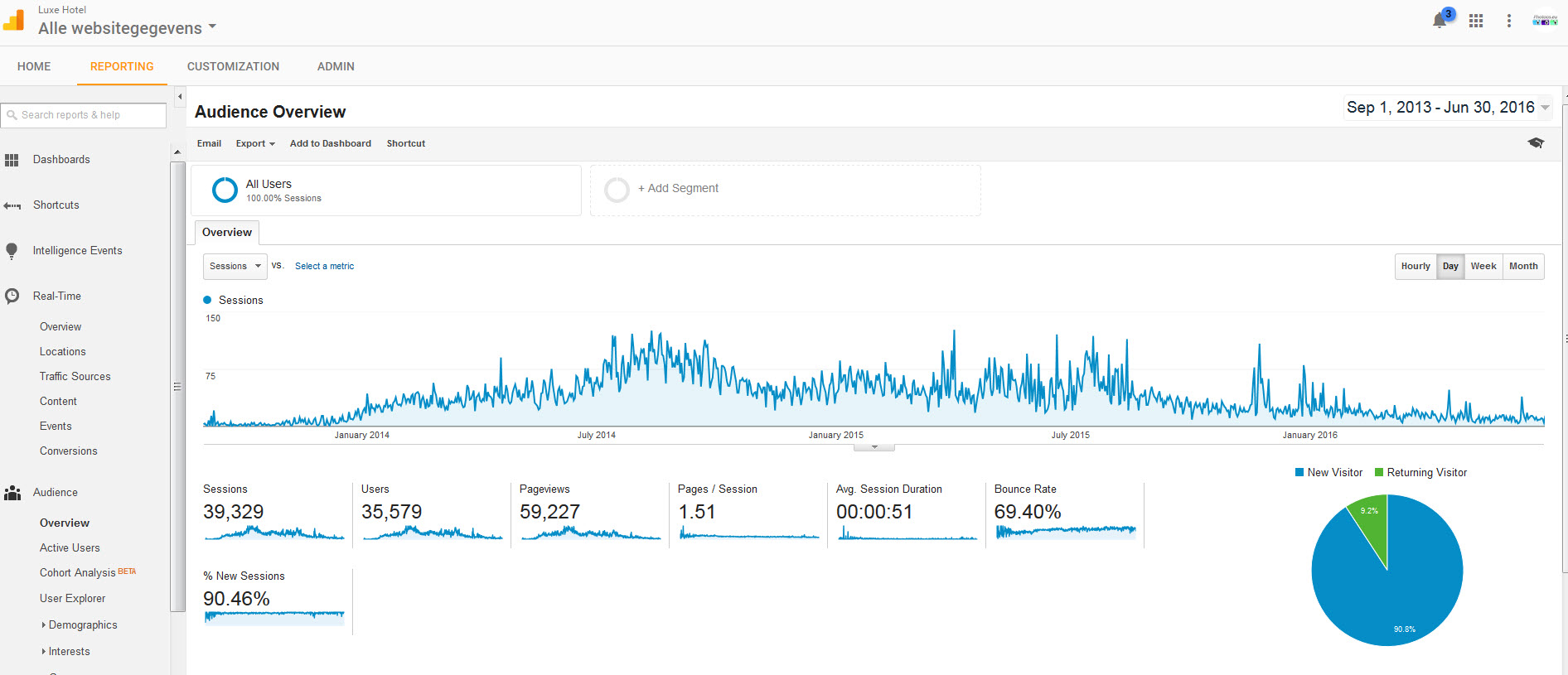
Task: Go to the HOME tab
Action: pos(34,66)
